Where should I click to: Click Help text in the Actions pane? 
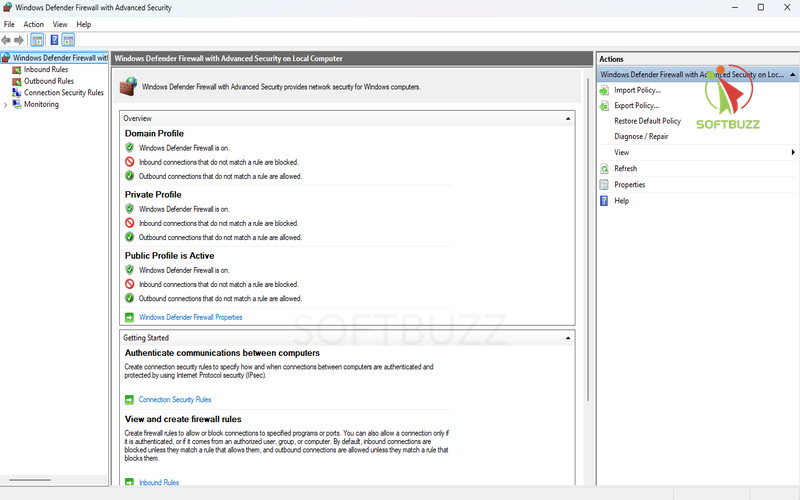pos(621,201)
